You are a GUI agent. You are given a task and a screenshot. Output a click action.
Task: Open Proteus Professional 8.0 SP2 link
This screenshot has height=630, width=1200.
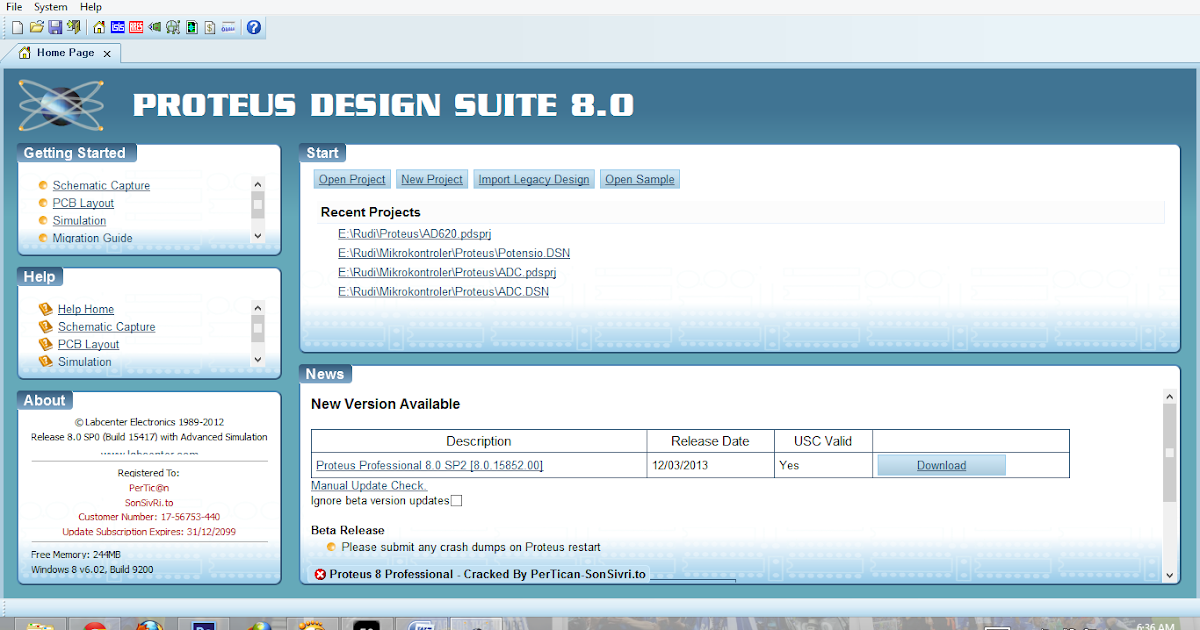(x=429, y=465)
